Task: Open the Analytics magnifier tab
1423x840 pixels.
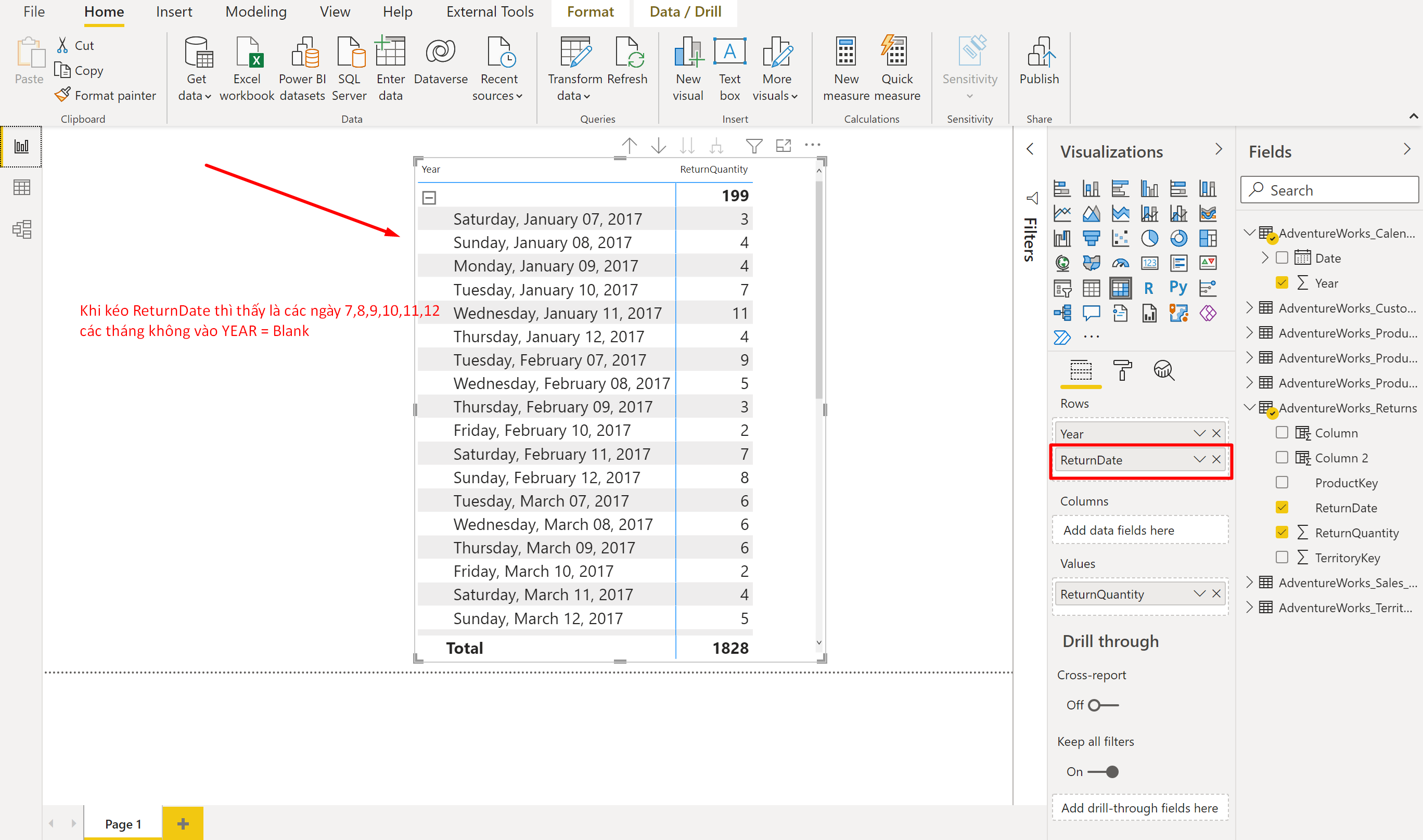Action: (x=1164, y=370)
